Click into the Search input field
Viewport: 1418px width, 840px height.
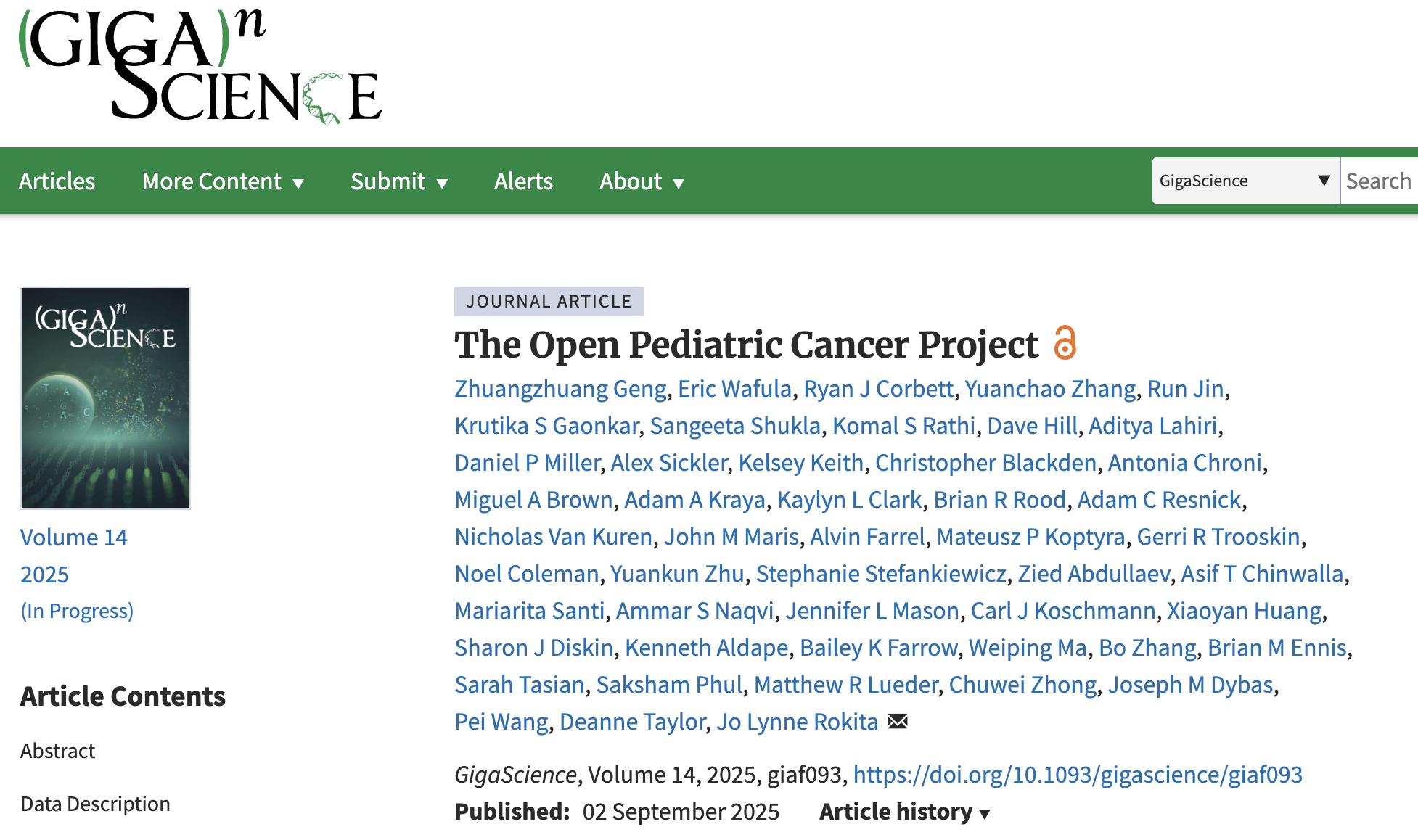(1379, 181)
